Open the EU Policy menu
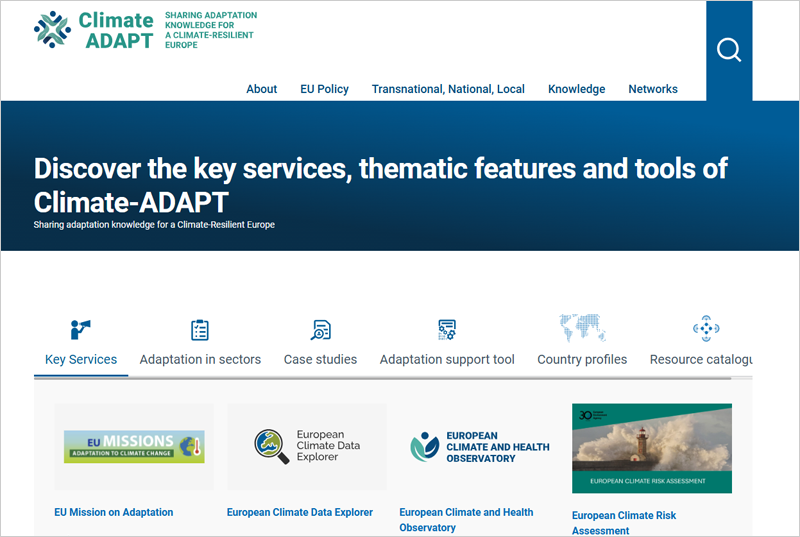Image resolution: width=800 pixels, height=537 pixels. click(324, 89)
